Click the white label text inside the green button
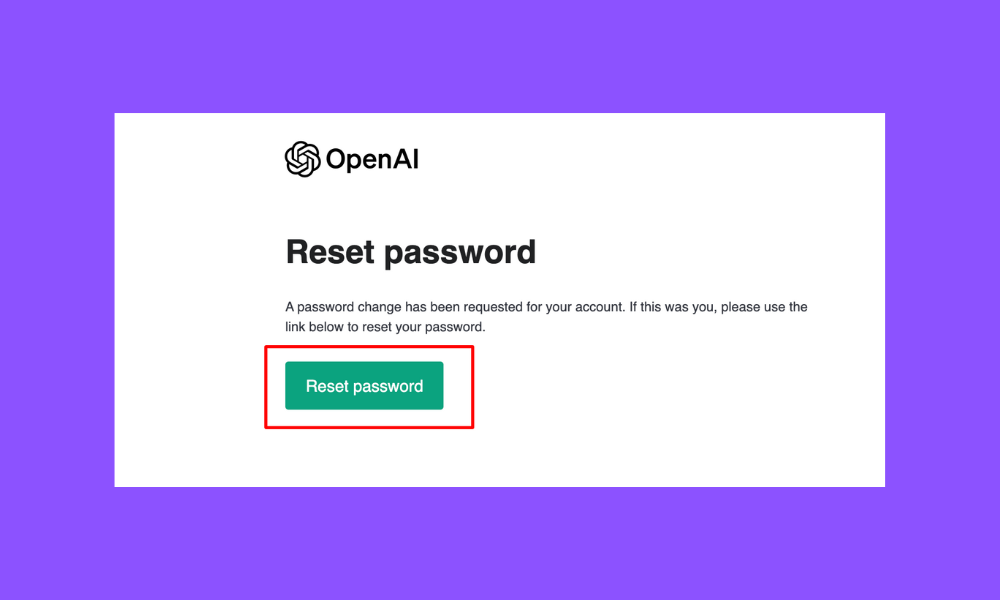This screenshot has height=600, width=1000. [364, 386]
